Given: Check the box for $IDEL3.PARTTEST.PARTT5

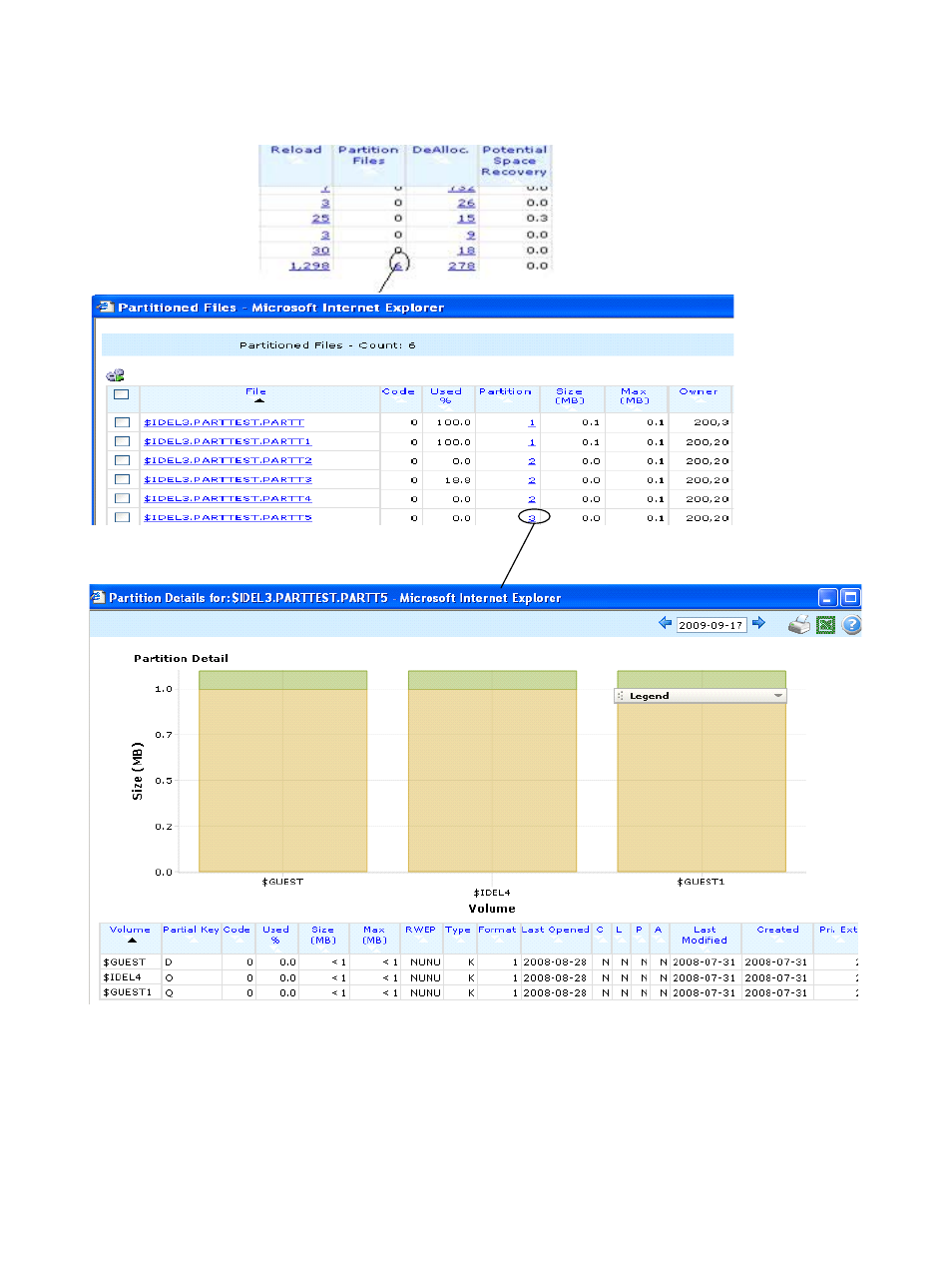Looking at the screenshot, I should click(x=122, y=517).
